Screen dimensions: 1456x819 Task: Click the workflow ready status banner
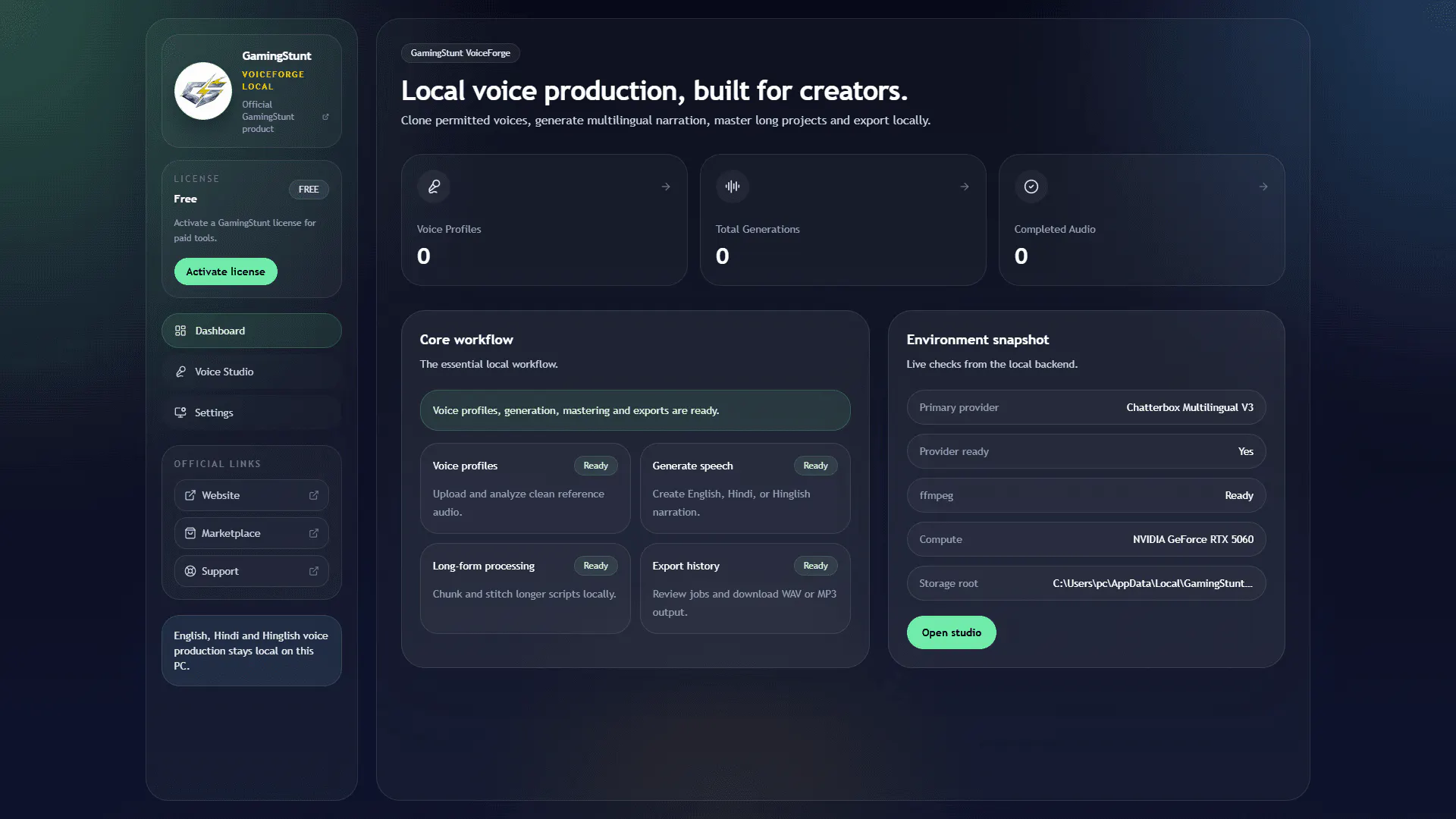pos(635,410)
